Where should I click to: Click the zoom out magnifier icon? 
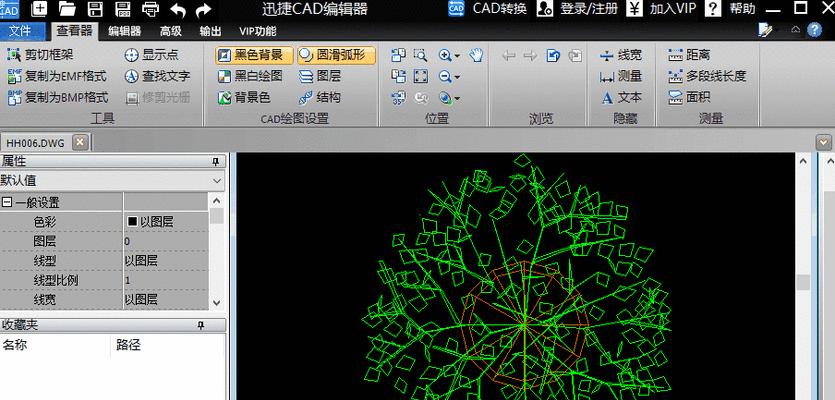click(445, 76)
